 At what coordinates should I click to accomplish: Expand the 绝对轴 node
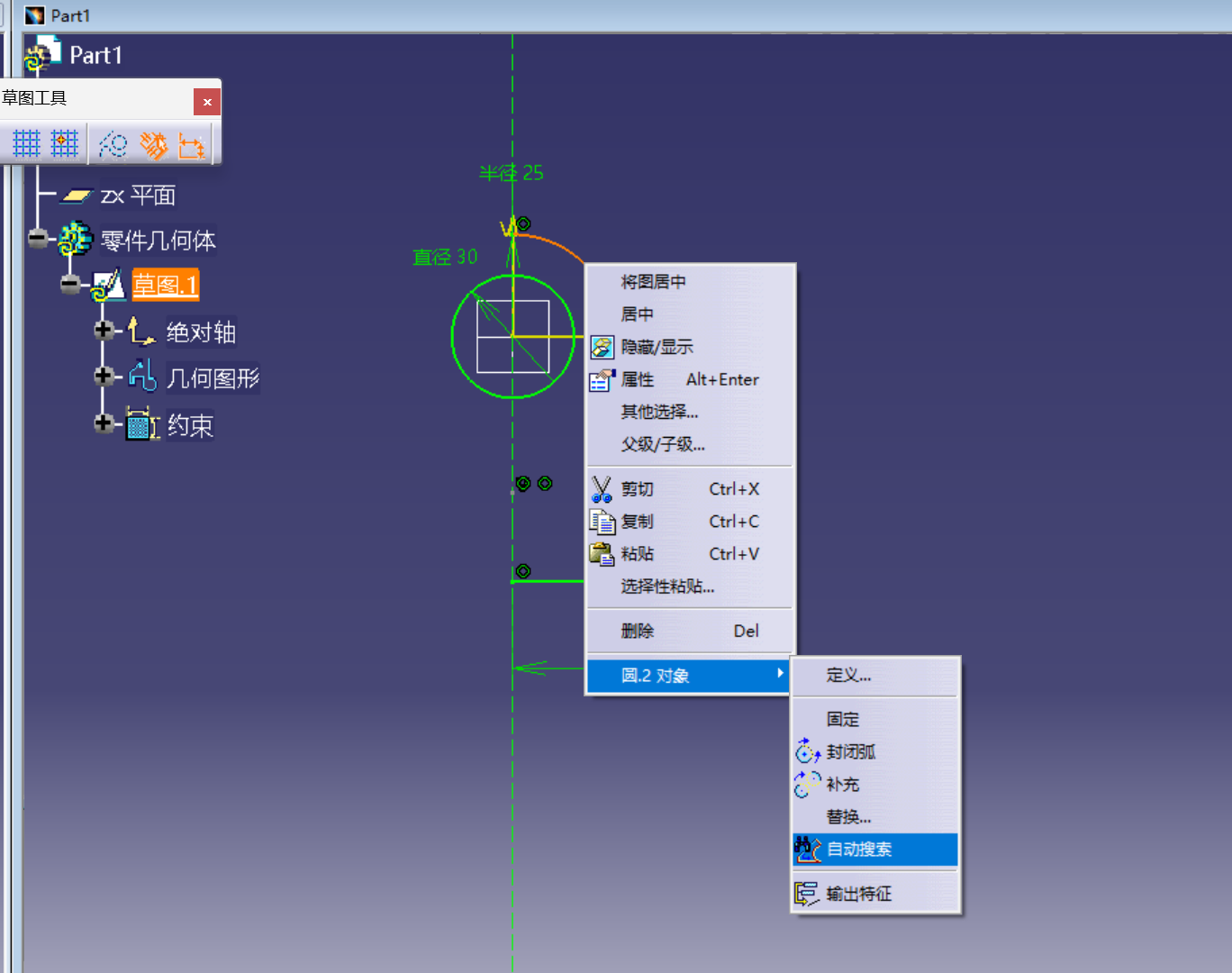pyautogui.click(x=104, y=331)
